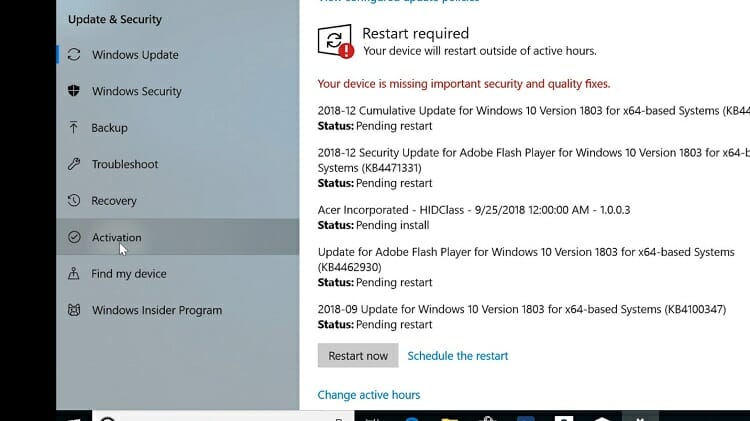Click the Windows Security shield icon
This screenshot has width=750, height=421.
(74, 91)
